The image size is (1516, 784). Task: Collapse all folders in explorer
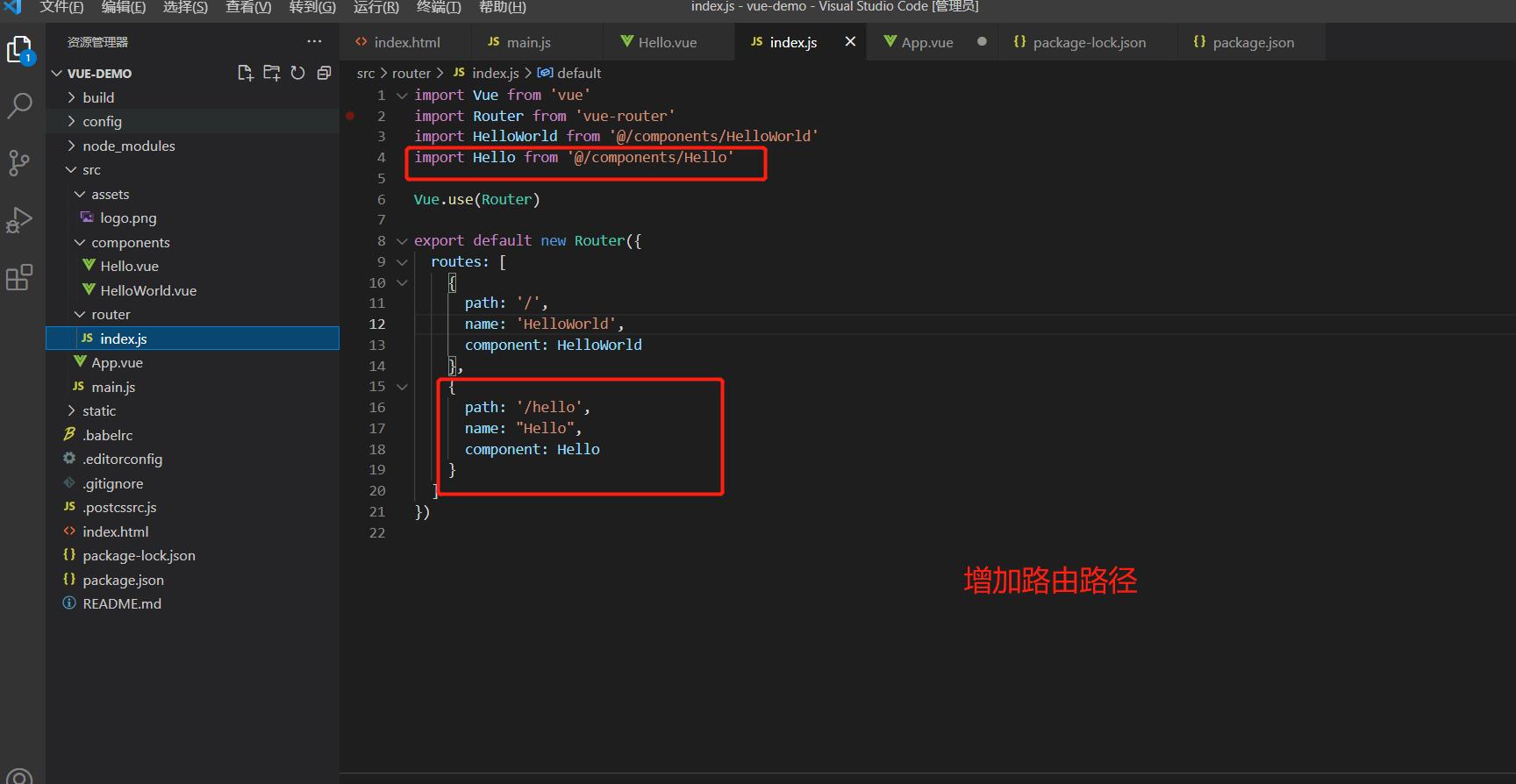point(325,73)
